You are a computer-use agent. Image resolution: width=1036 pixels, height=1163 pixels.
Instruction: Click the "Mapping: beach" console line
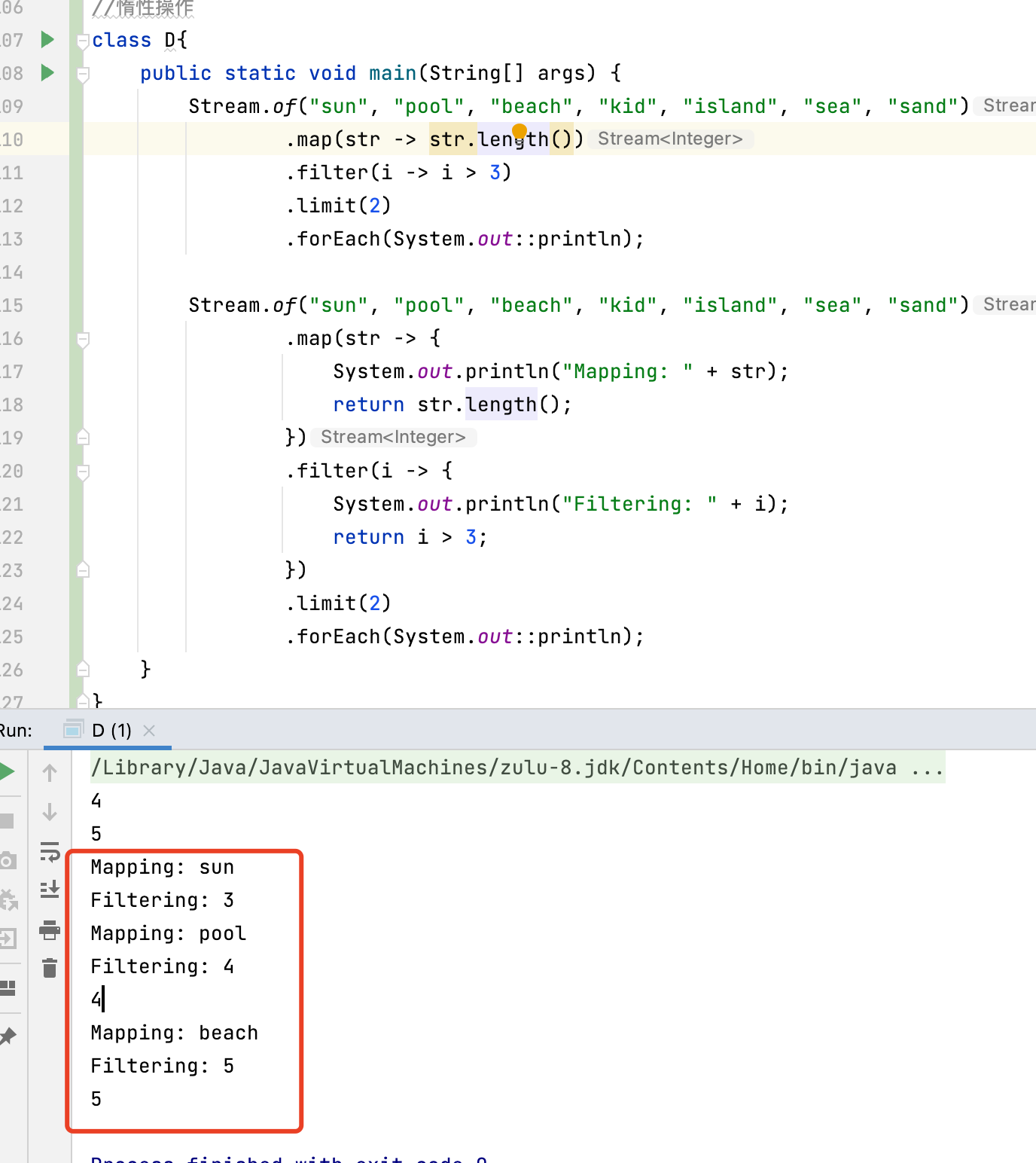[174, 1033]
